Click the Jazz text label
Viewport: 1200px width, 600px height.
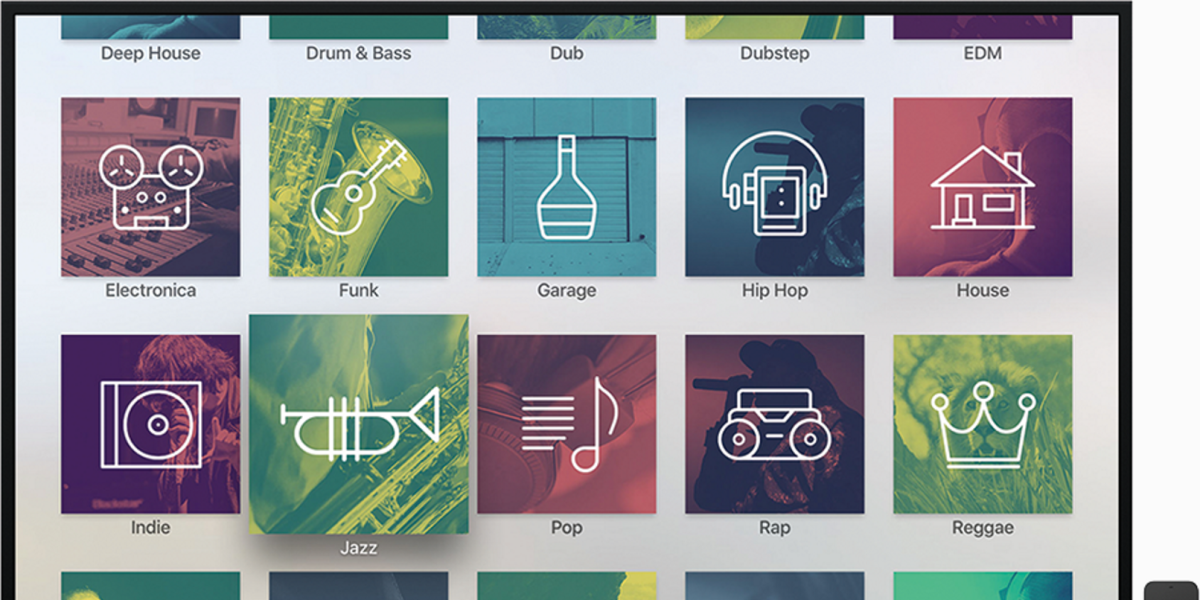359,548
